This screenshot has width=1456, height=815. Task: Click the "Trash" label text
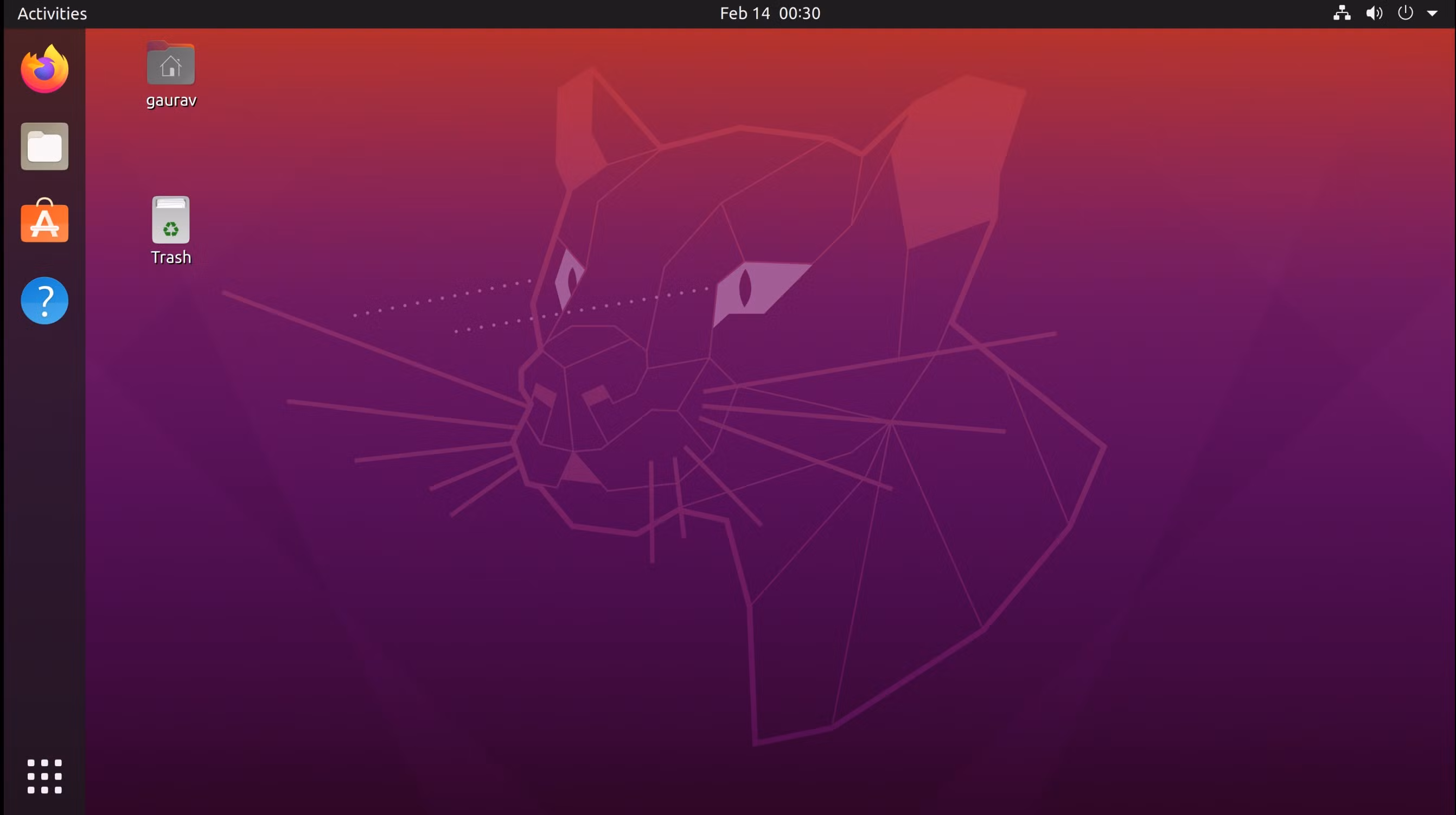coord(171,257)
